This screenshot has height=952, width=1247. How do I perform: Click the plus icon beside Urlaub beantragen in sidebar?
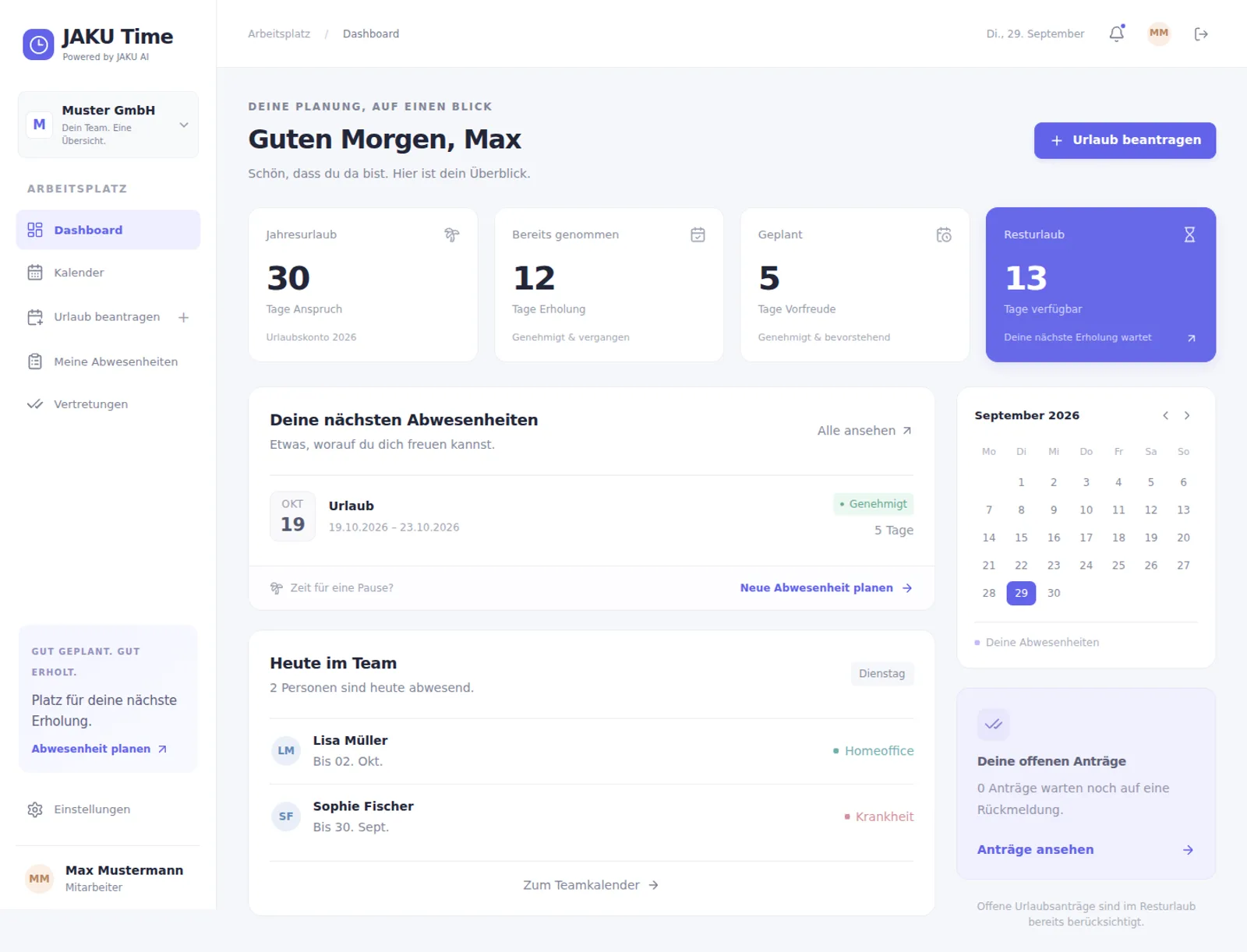tap(184, 317)
